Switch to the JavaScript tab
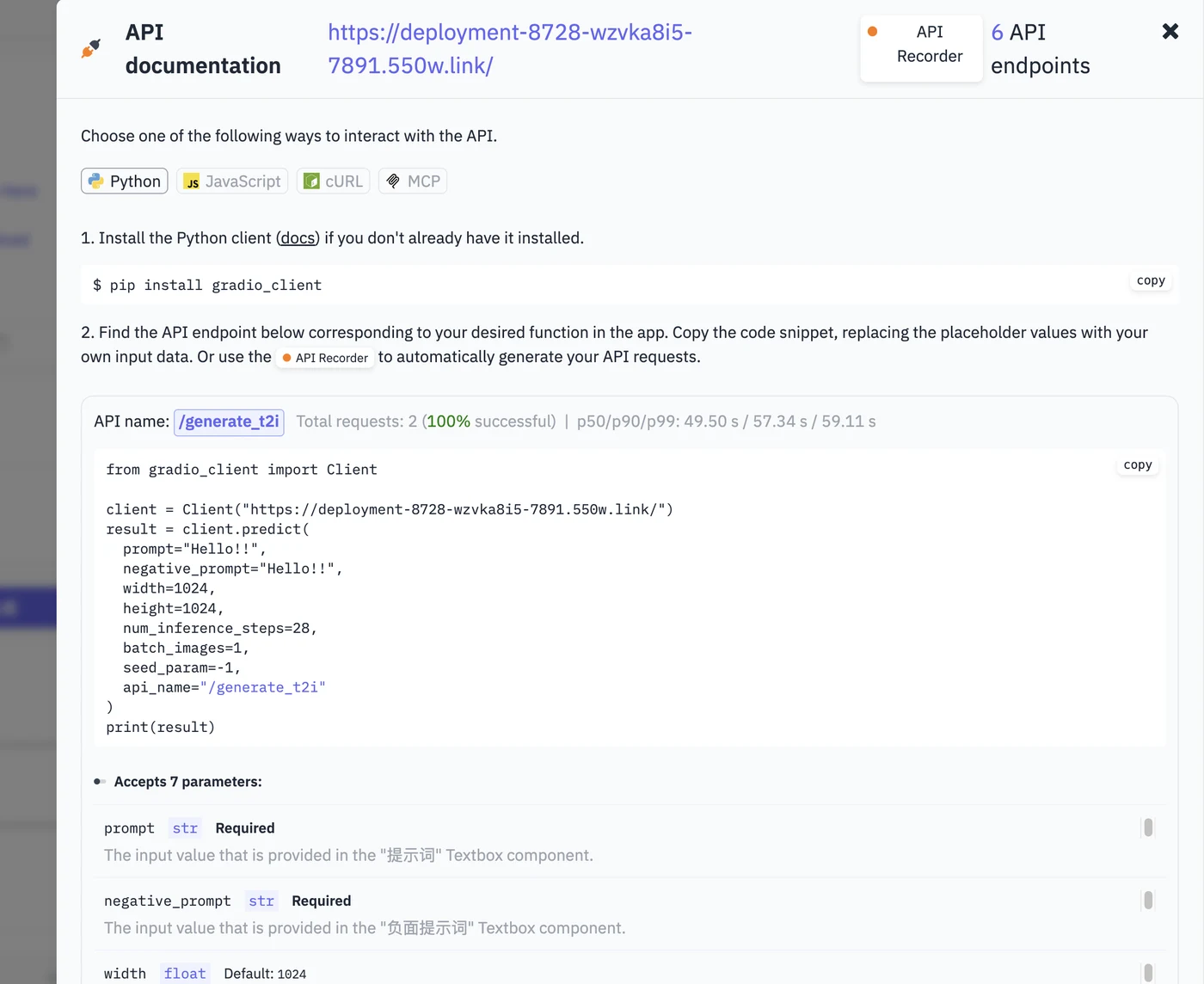The height and width of the screenshot is (984, 1204). pyautogui.click(x=232, y=181)
